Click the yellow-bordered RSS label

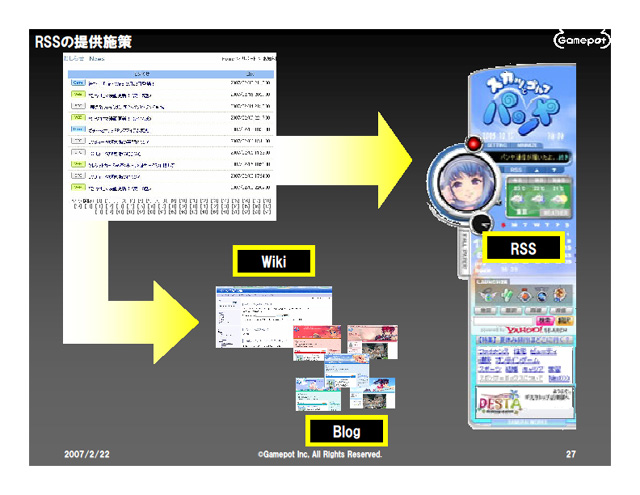click(x=523, y=247)
